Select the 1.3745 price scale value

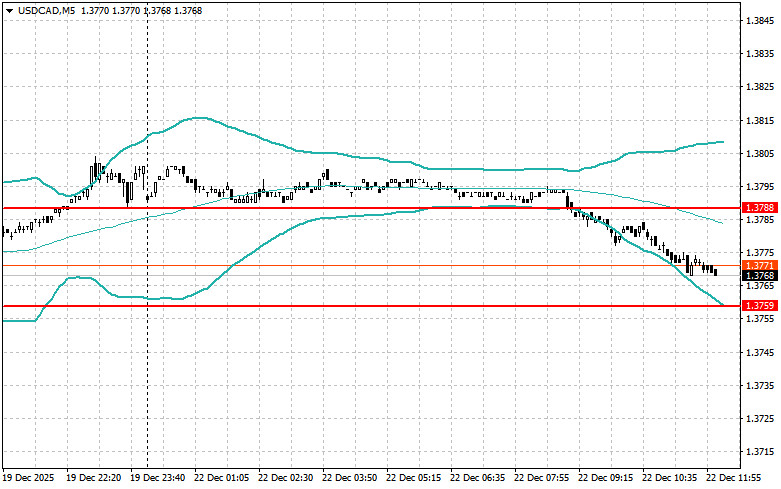760,353
